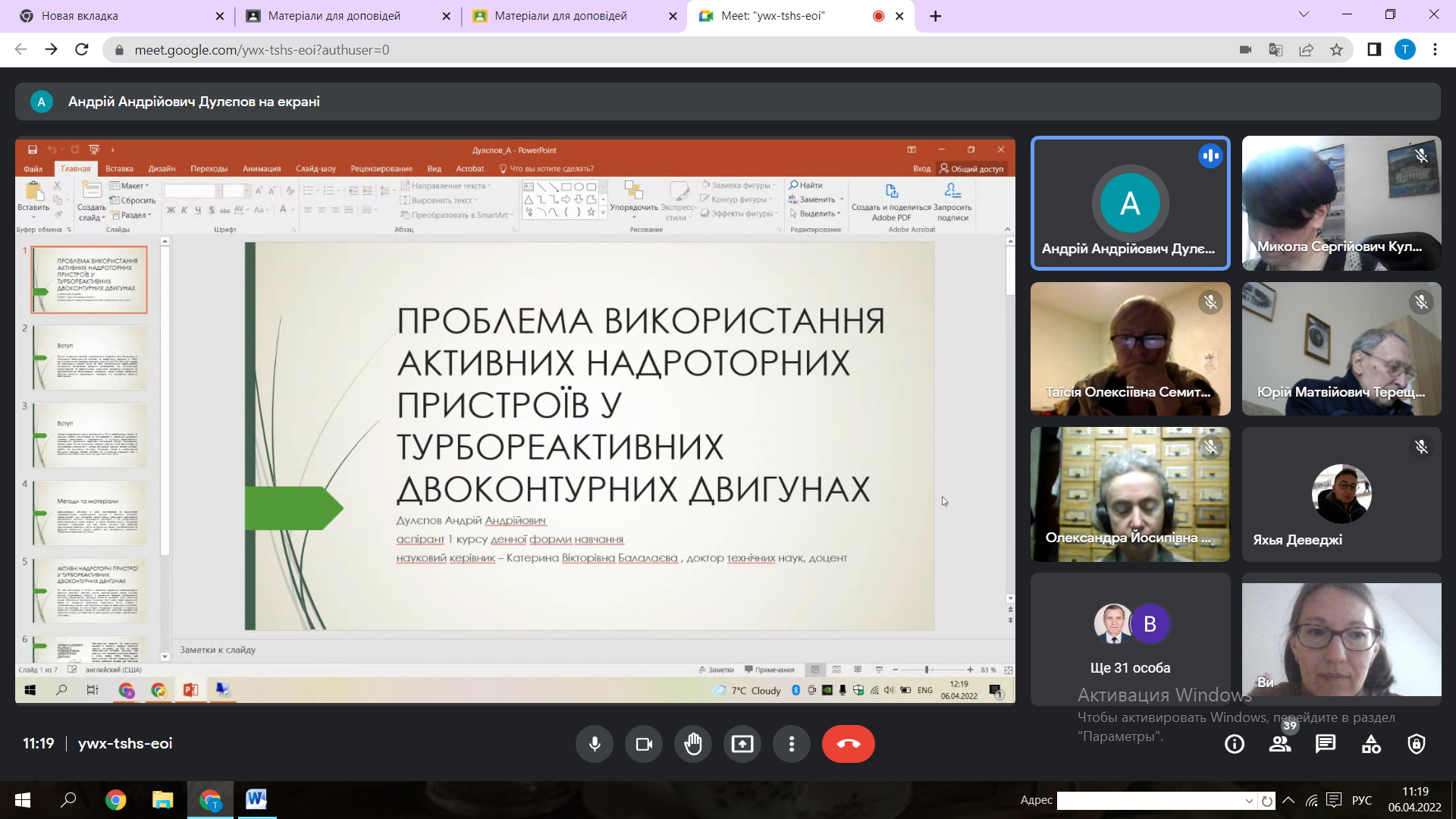
Task: Open host controls shield icon
Action: point(1416,744)
